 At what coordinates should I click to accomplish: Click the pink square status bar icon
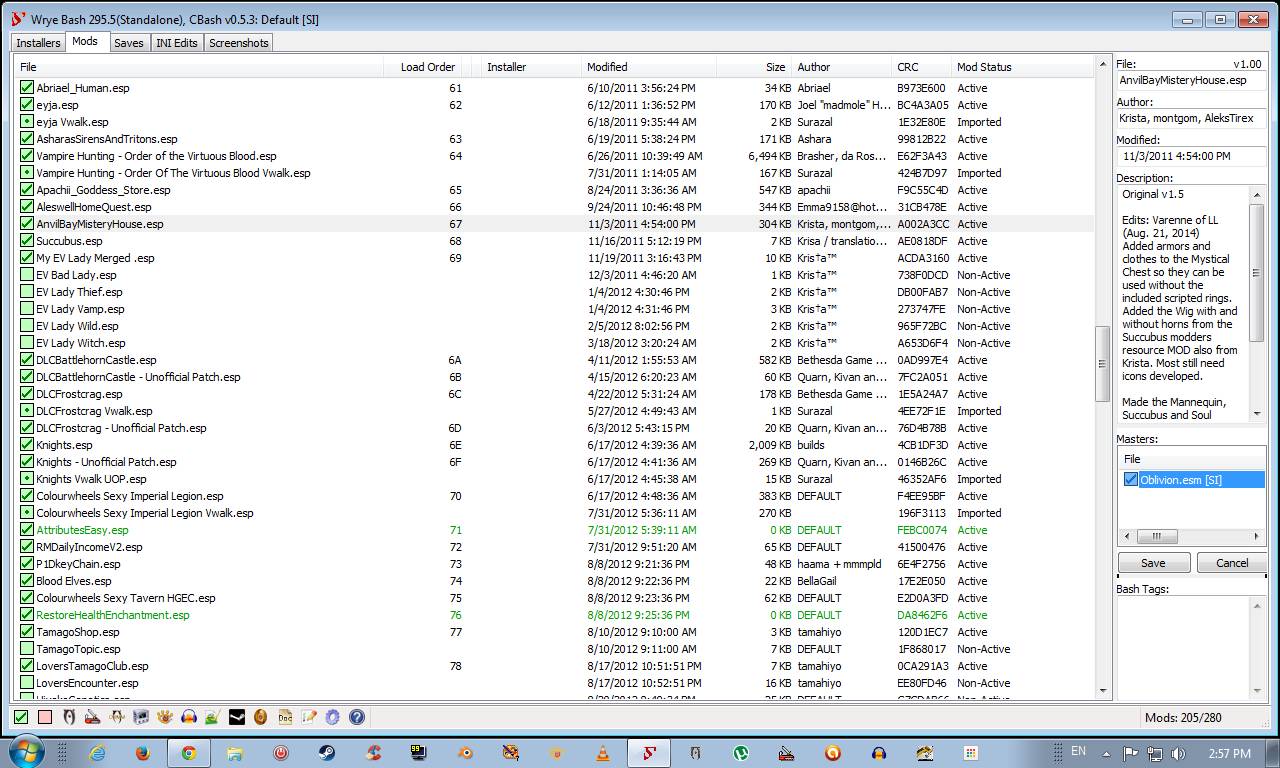coord(45,717)
